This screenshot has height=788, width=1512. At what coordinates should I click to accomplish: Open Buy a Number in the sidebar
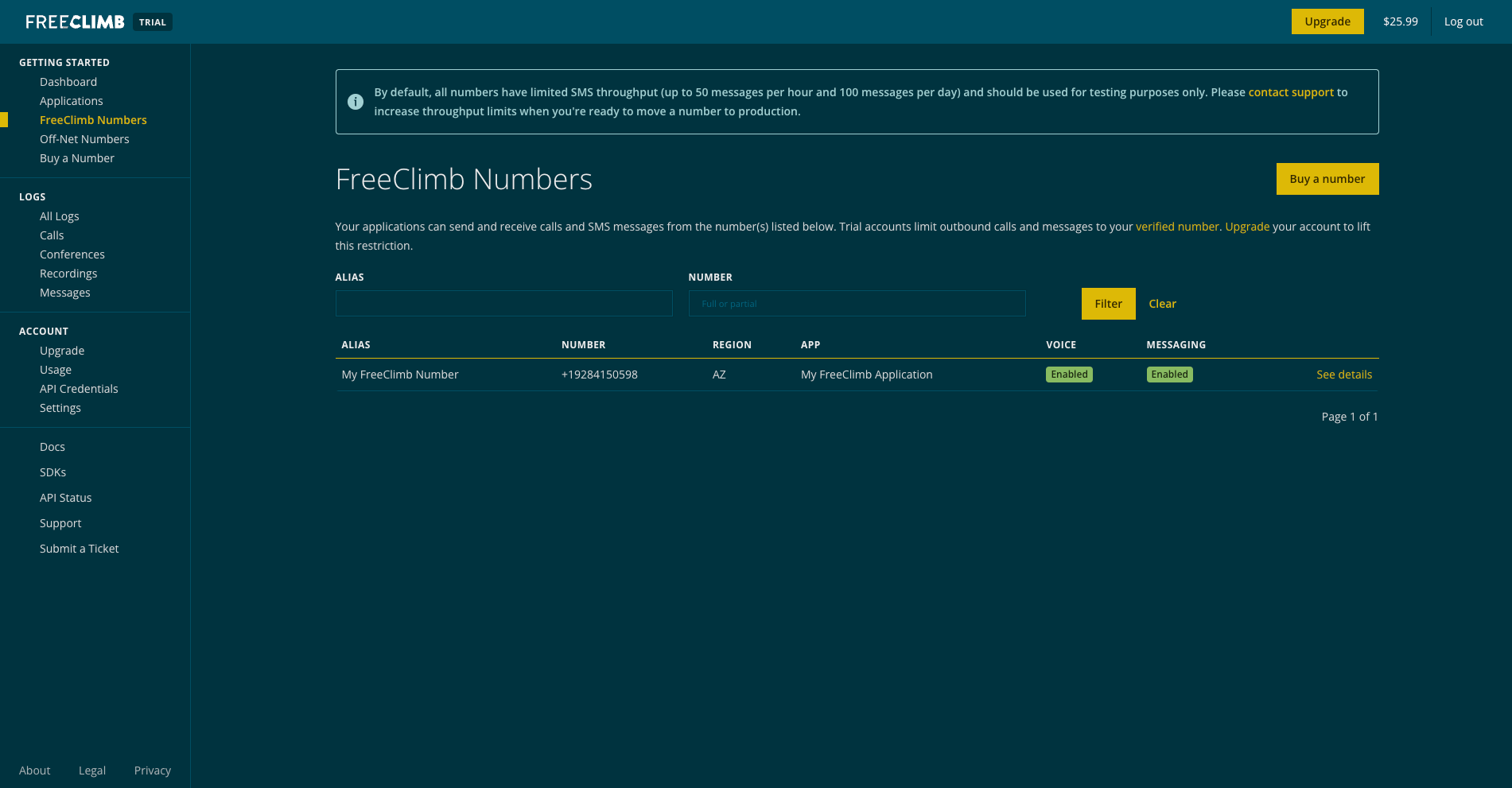77,158
